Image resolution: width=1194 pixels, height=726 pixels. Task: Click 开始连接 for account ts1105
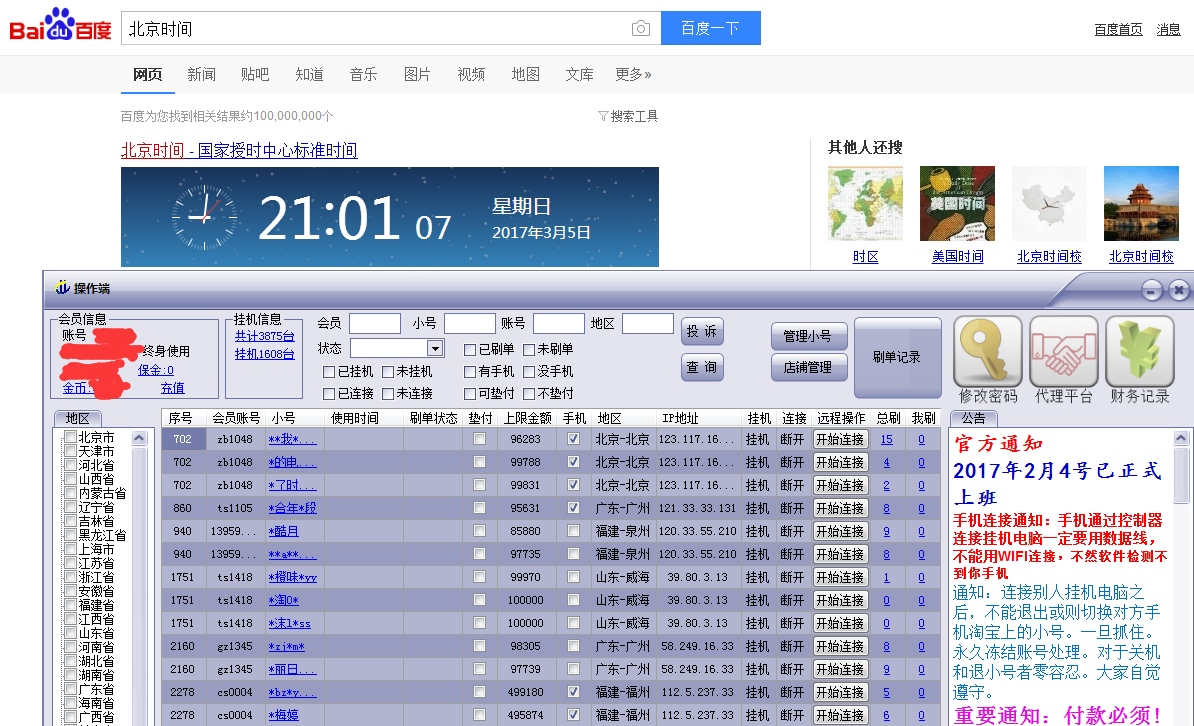(840, 508)
